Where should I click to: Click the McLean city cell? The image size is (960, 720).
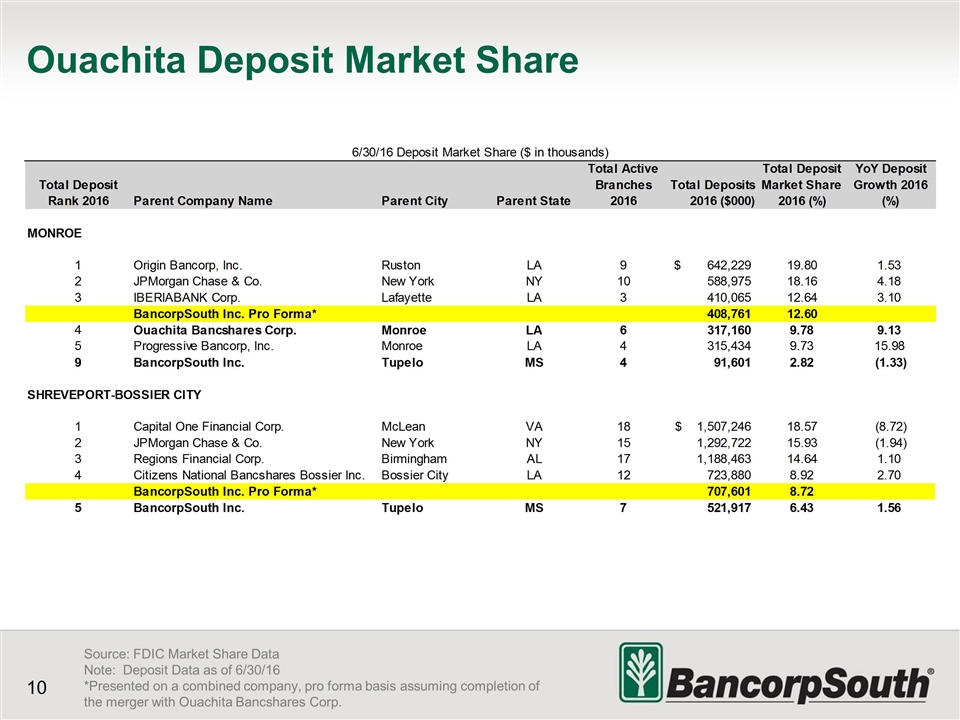pos(403,427)
